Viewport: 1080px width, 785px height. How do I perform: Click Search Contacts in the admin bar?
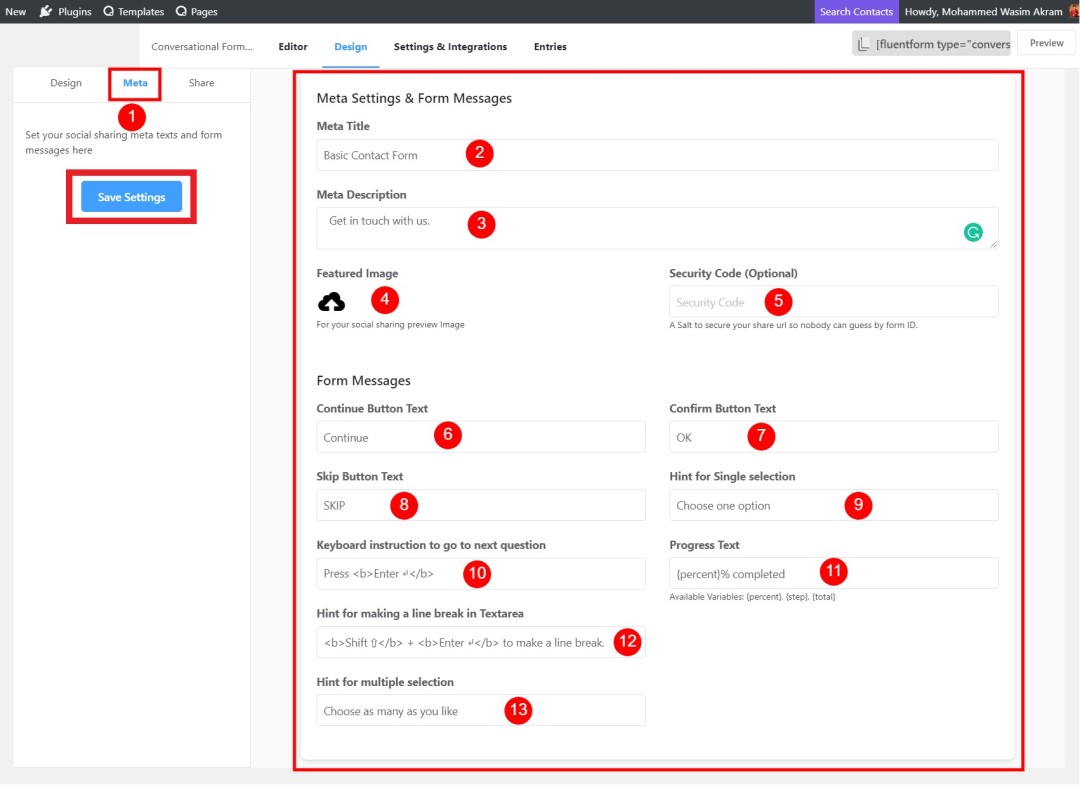tap(856, 11)
